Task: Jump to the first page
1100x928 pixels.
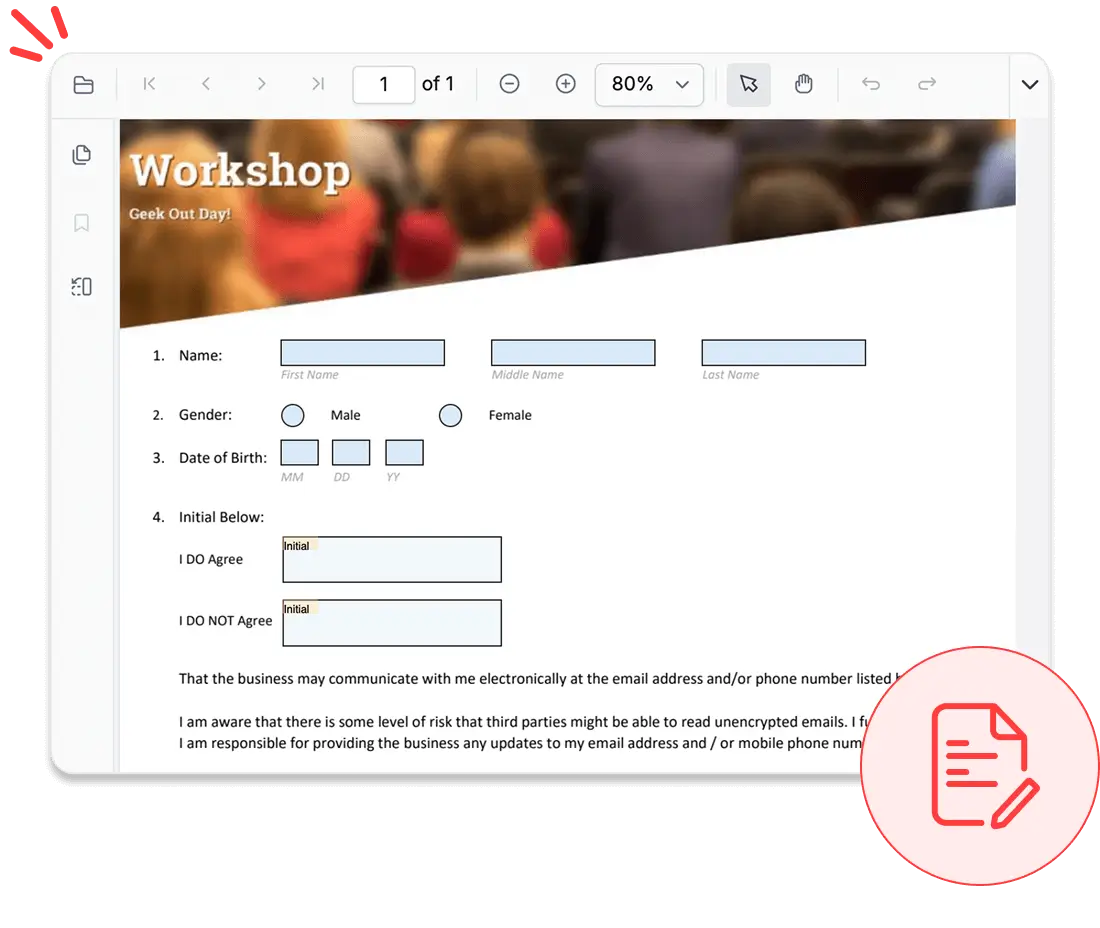Action: [x=149, y=84]
